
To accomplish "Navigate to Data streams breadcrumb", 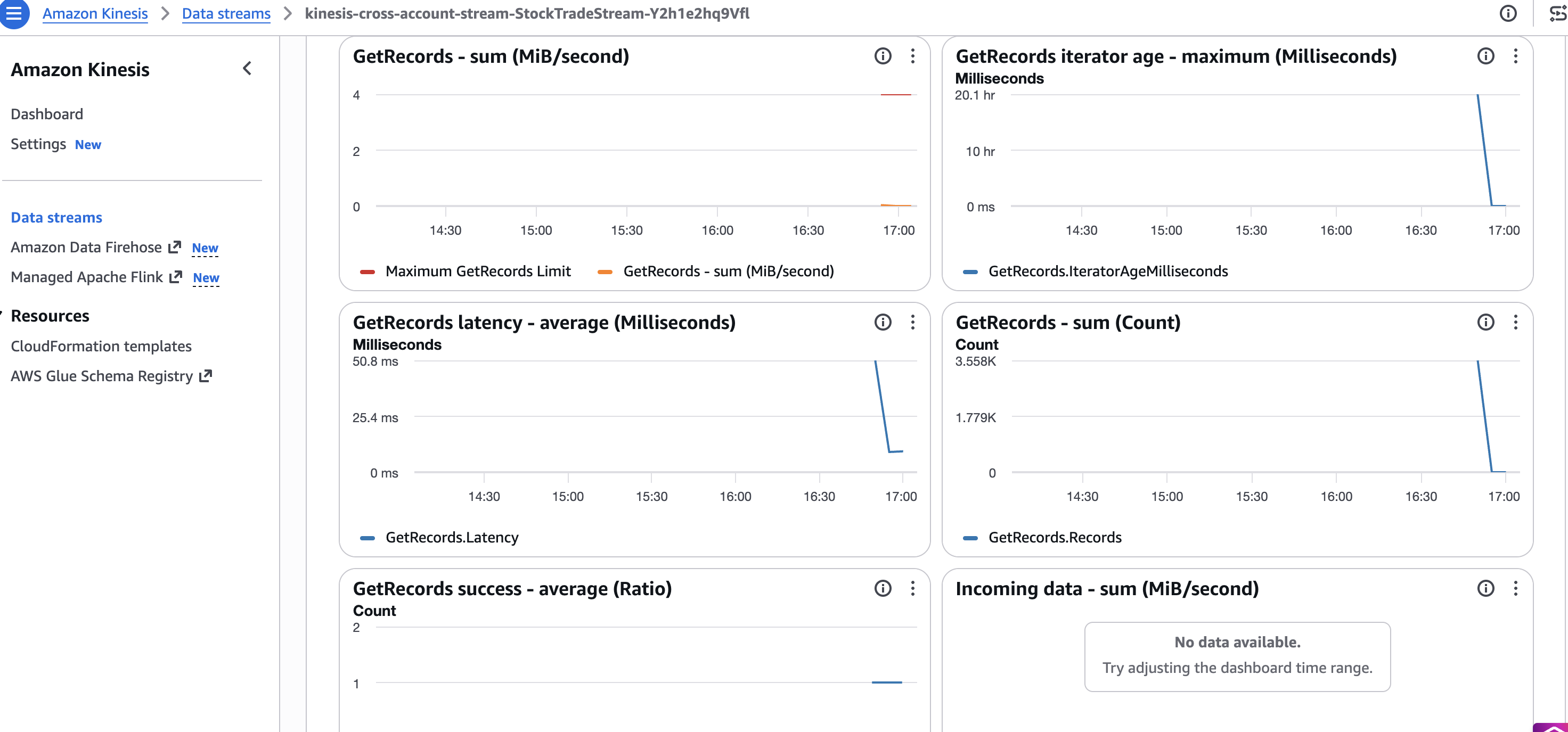I will click(x=226, y=13).
